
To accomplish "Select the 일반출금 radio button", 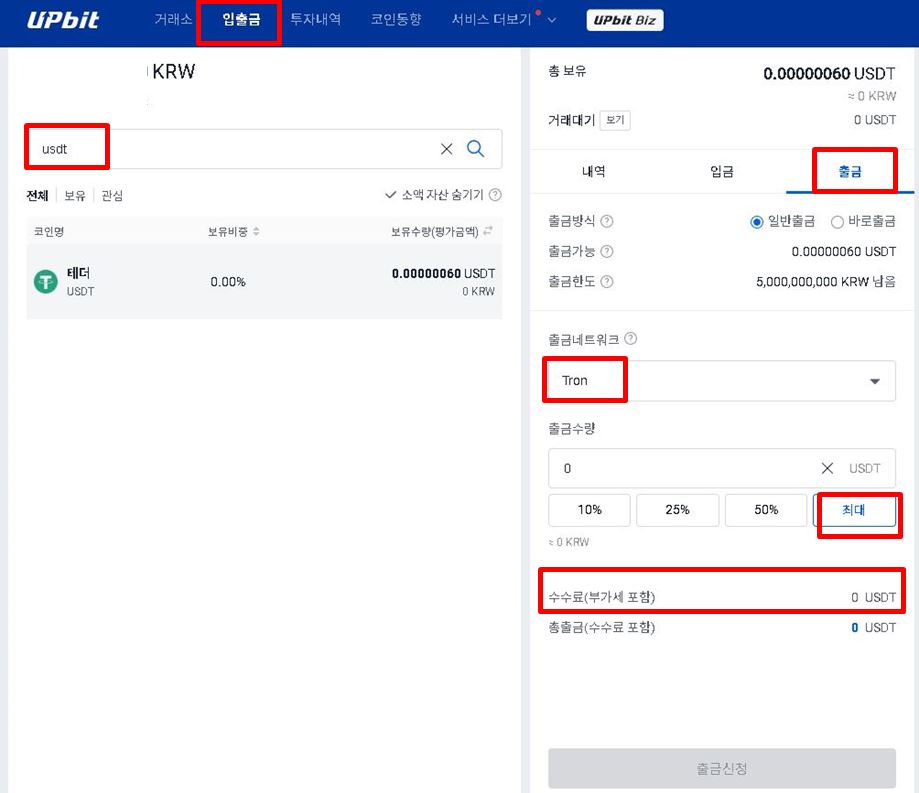I will pyautogui.click(x=757, y=221).
